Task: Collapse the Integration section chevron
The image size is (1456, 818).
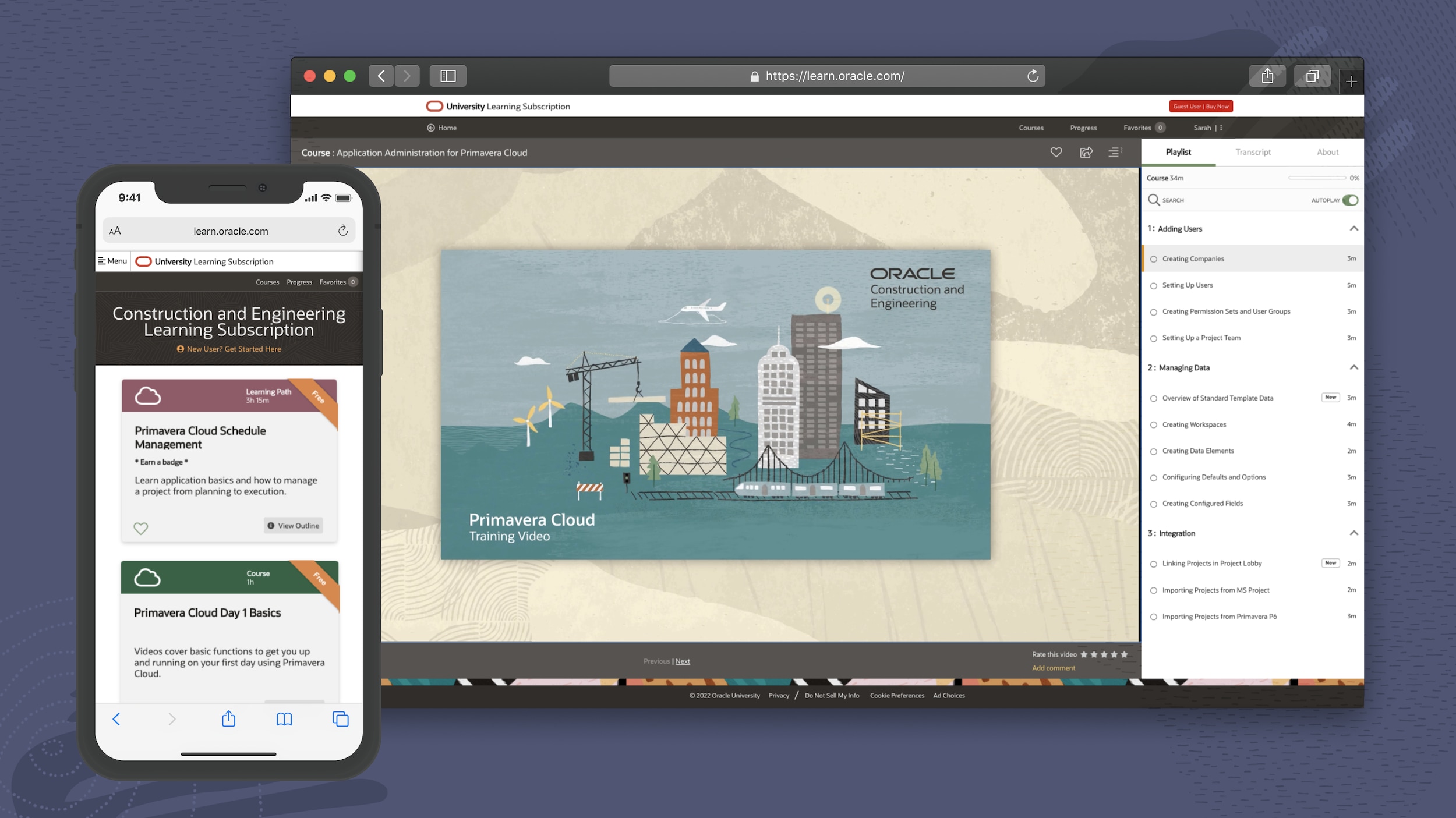Action: (x=1354, y=533)
